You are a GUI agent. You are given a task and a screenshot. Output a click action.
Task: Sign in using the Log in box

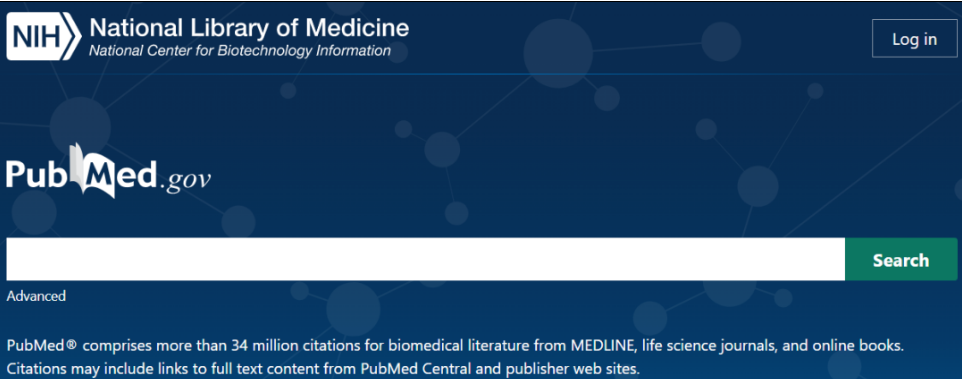tap(914, 39)
